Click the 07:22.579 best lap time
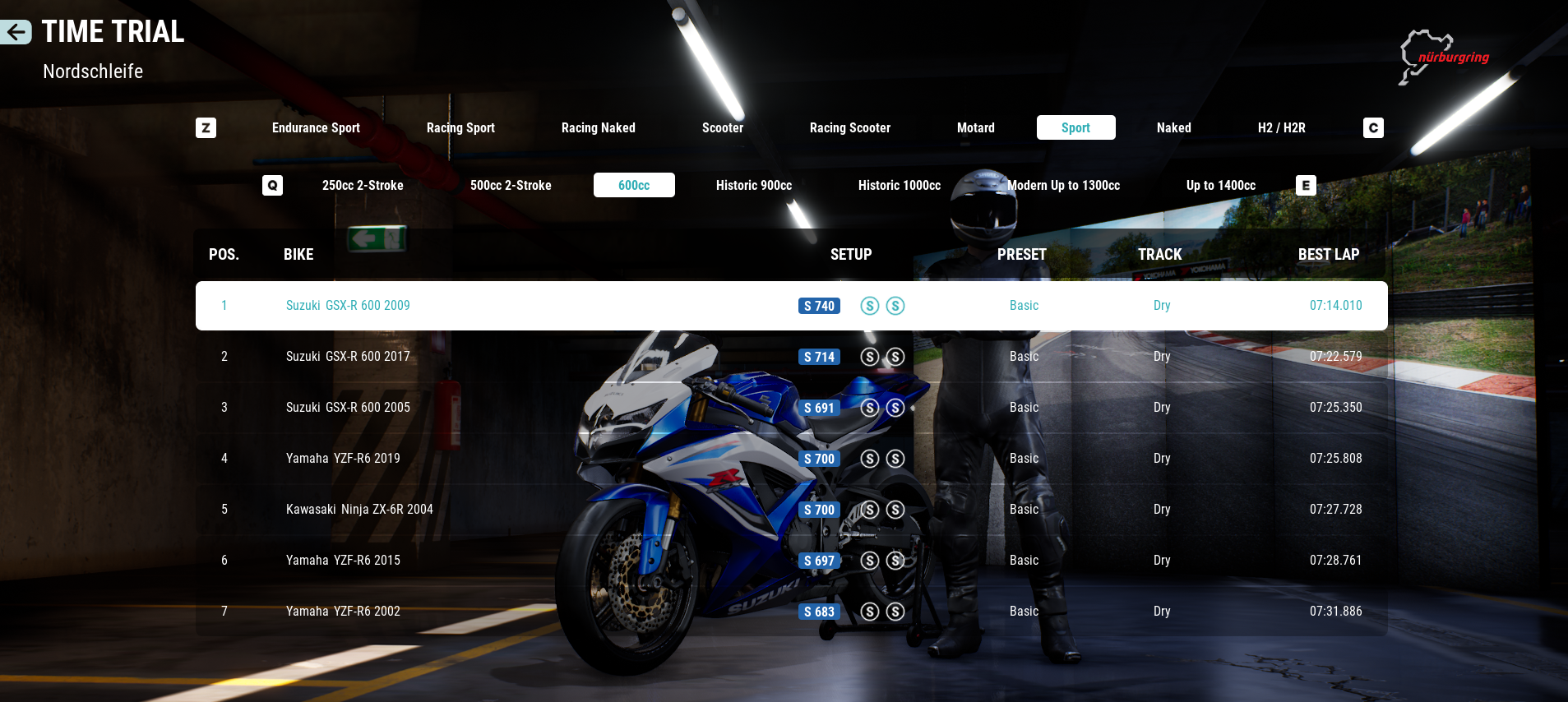This screenshot has width=1568, height=702. (1336, 357)
